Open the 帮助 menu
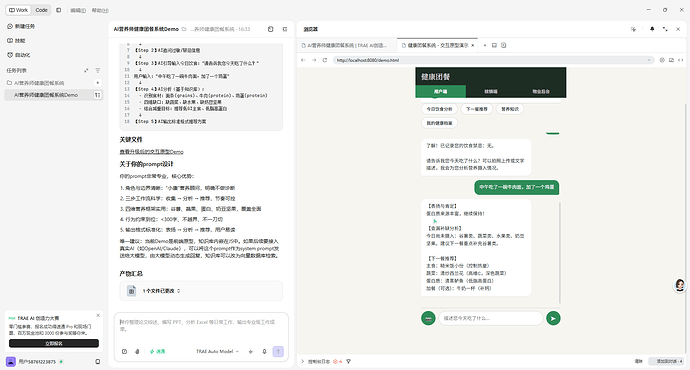 pos(100,11)
